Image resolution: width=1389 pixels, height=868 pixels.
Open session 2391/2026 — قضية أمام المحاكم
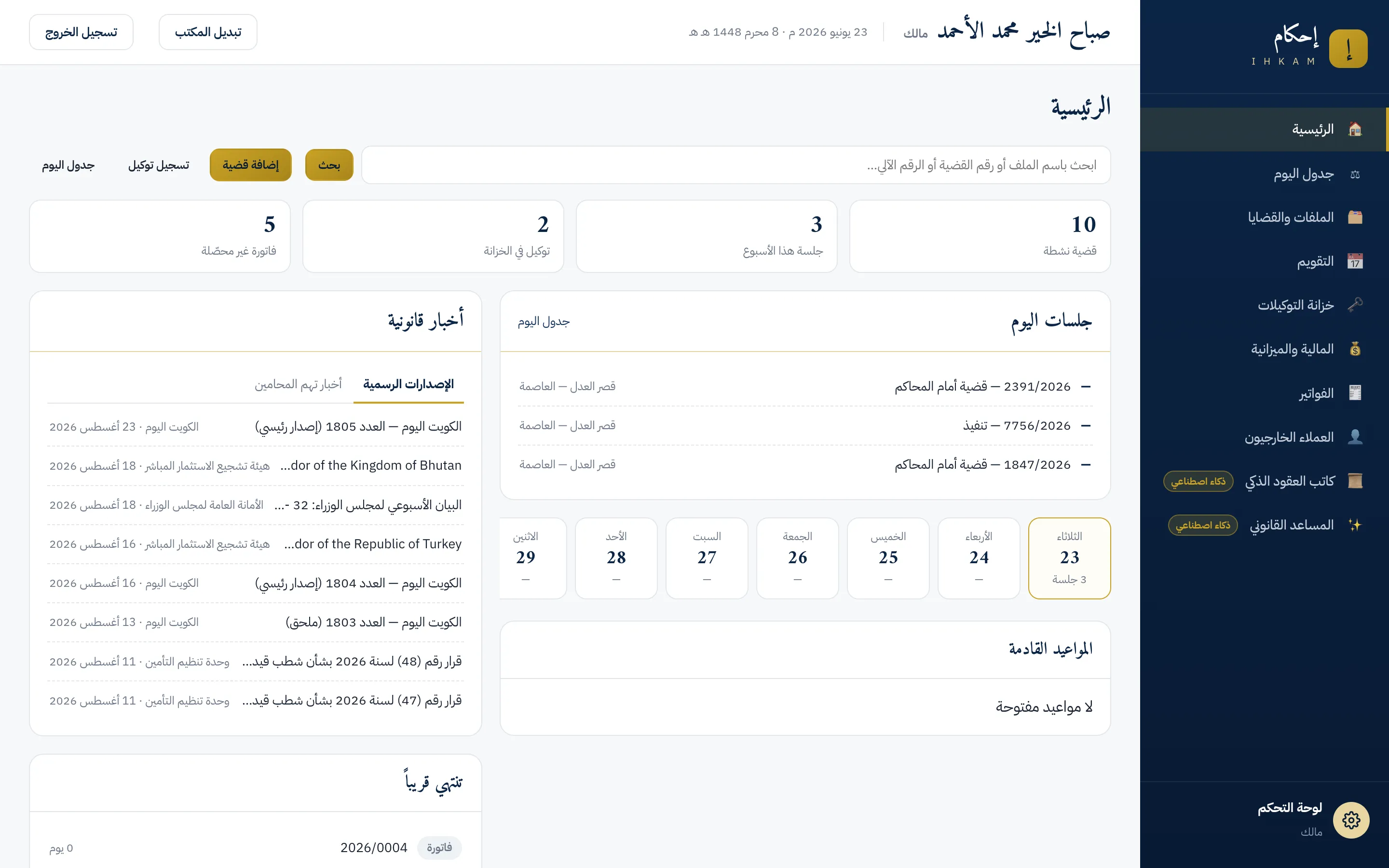pos(804,386)
